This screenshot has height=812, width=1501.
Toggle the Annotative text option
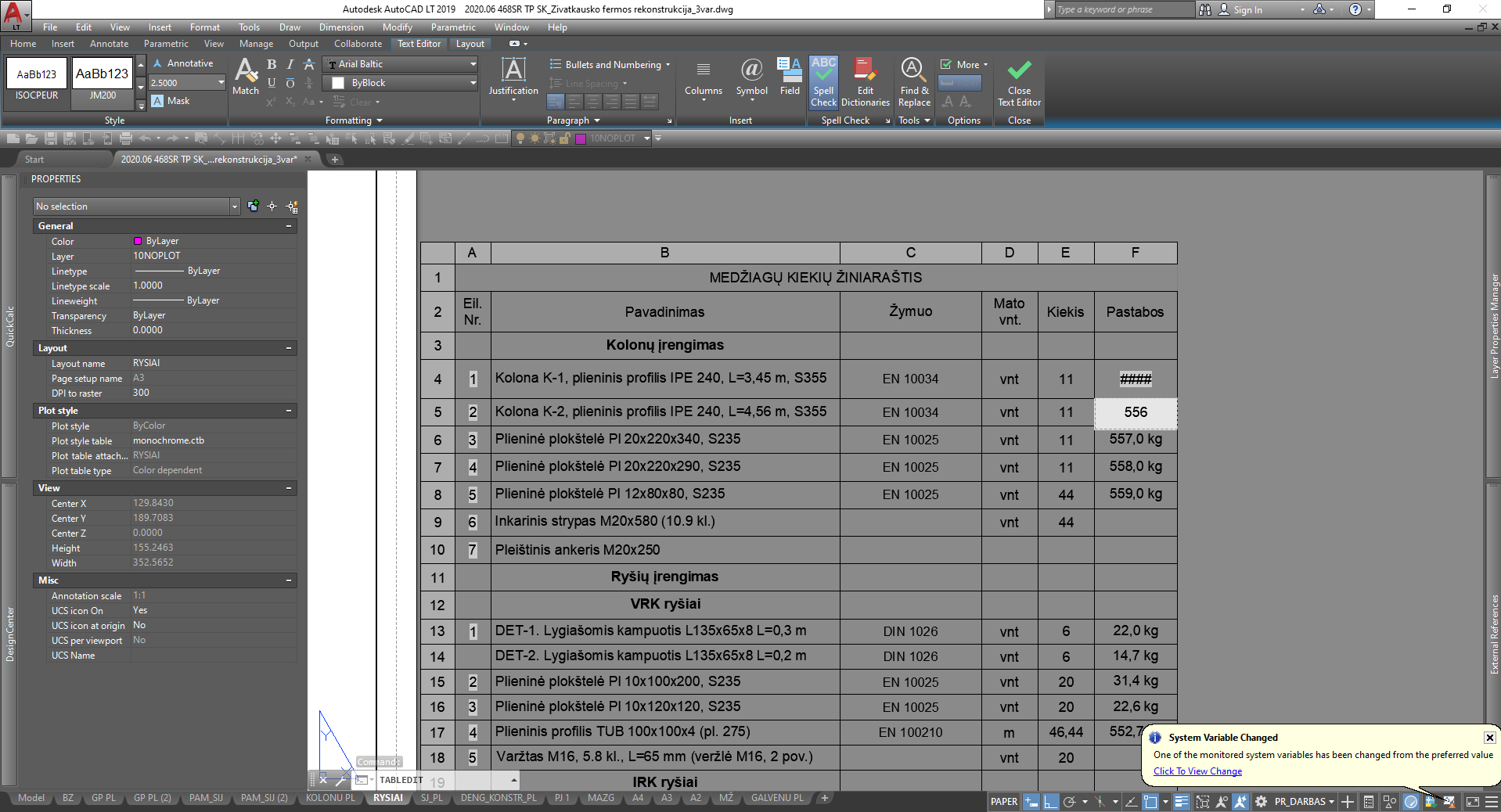[183, 63]
